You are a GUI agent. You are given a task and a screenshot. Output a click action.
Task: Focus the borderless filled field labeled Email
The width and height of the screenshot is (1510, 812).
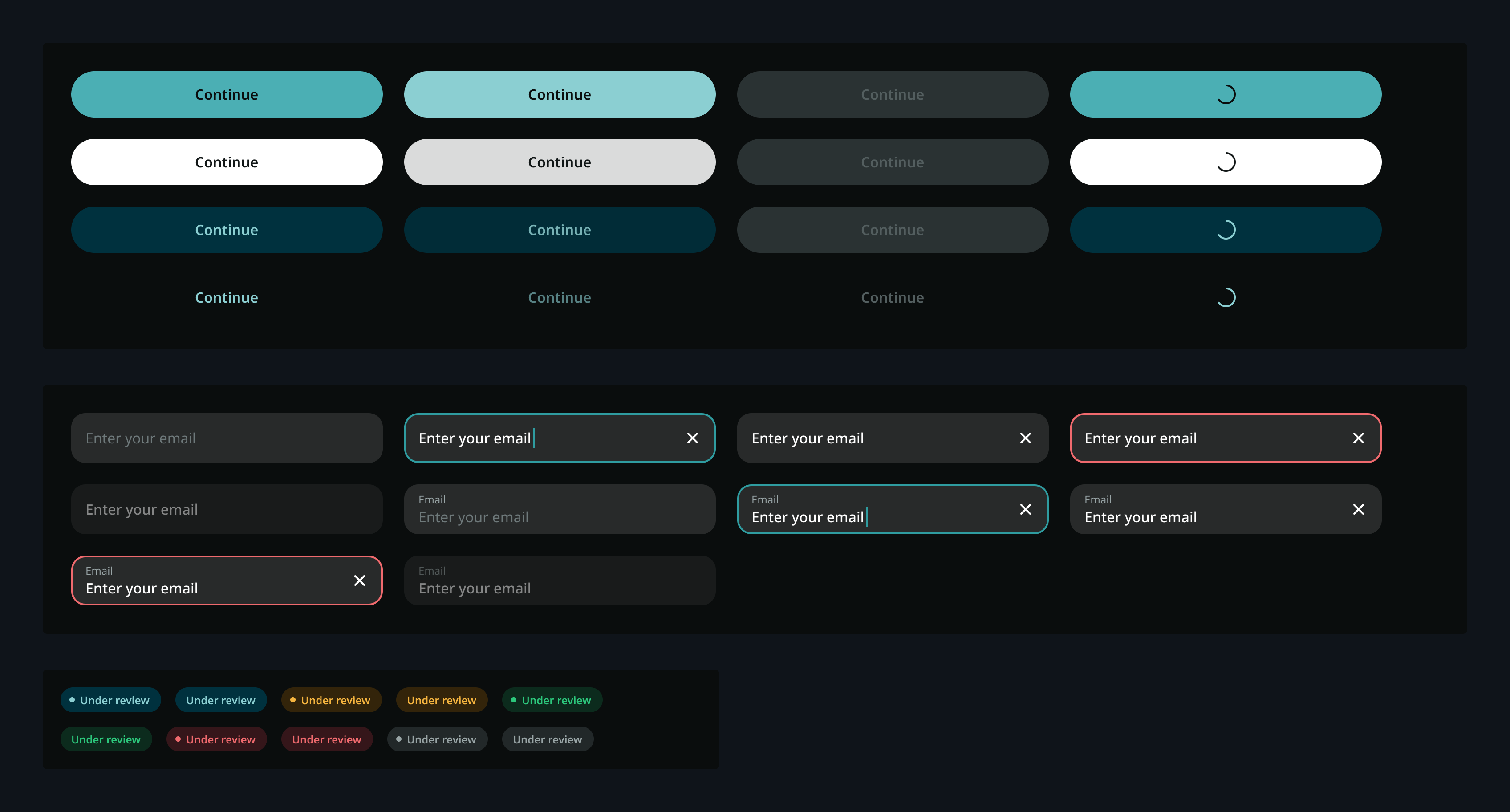[1226, 509]
